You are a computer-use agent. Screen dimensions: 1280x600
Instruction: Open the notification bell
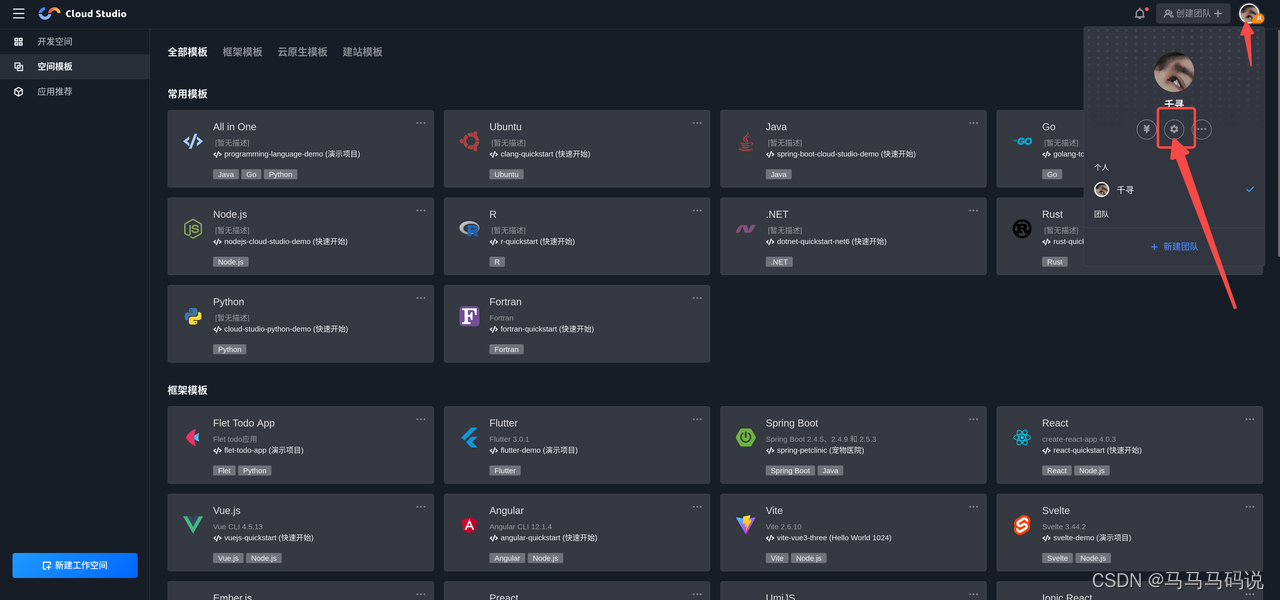click(1140, 14)
